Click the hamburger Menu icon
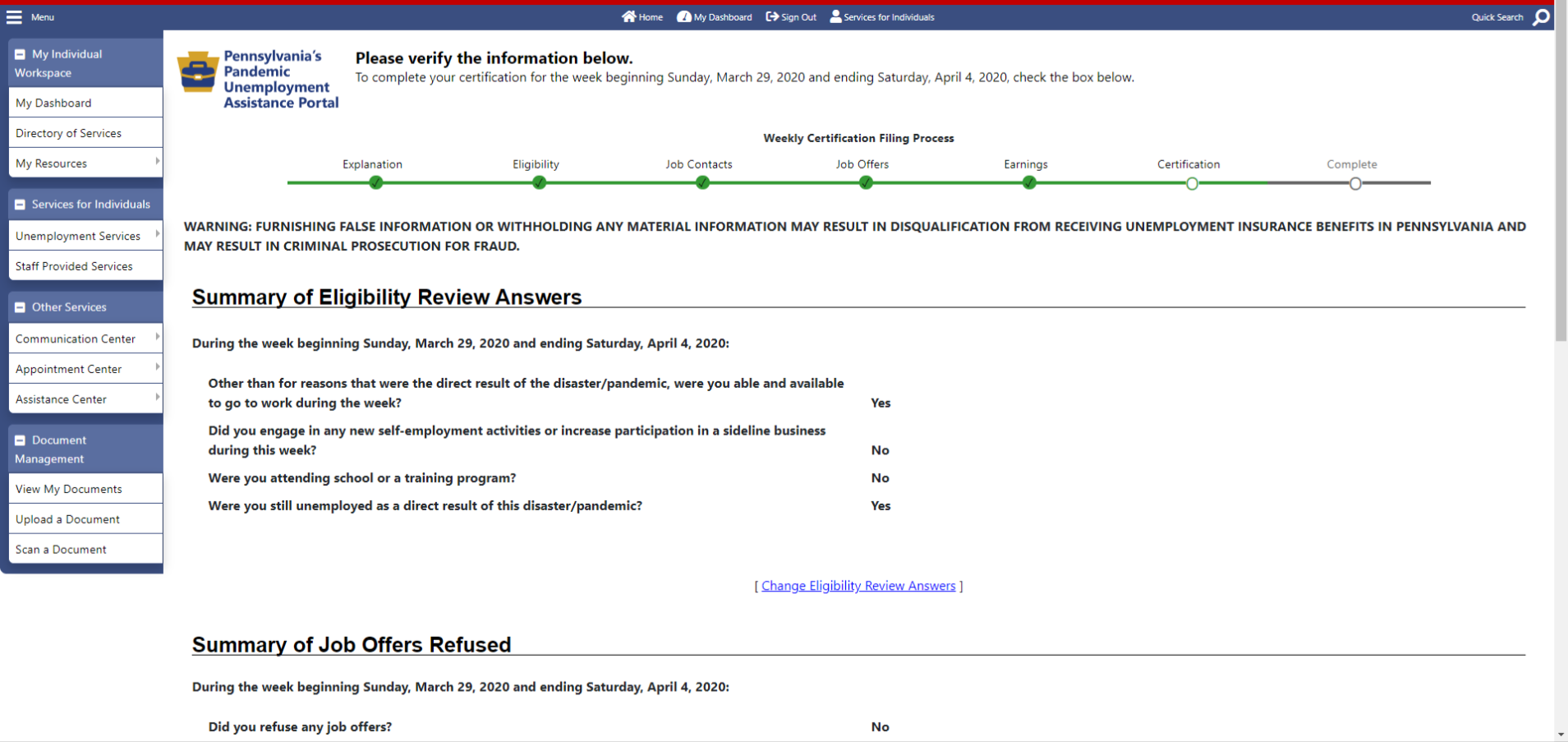 click(14, 17)
